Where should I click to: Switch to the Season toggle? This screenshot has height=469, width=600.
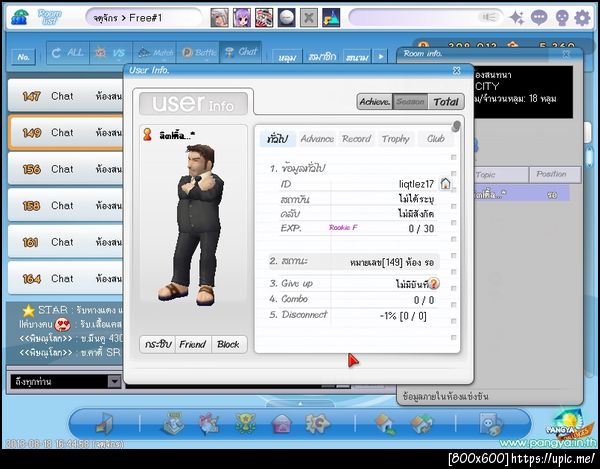point(410,102)
